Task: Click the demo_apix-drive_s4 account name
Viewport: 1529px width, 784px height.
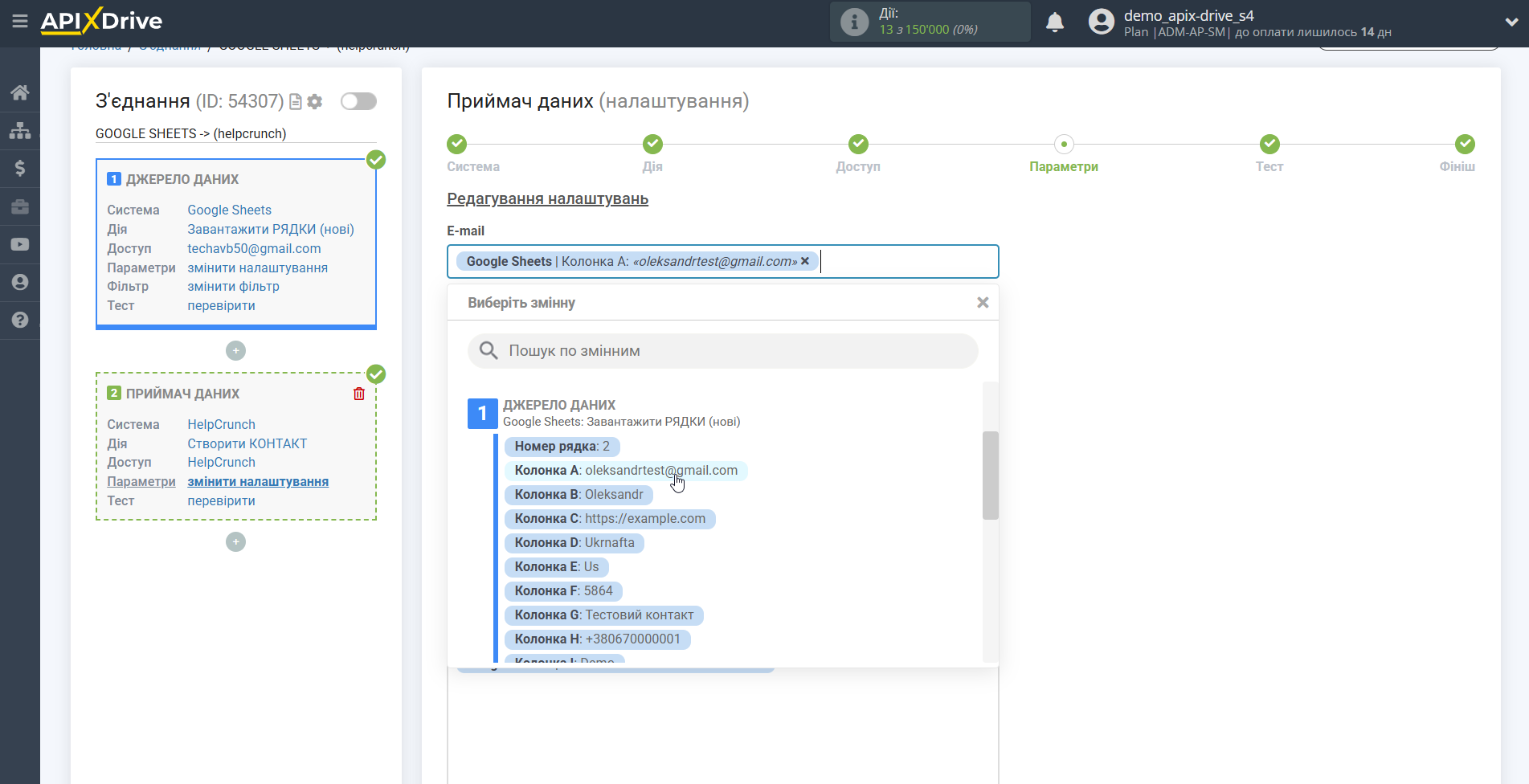Action: [1188, 15]
